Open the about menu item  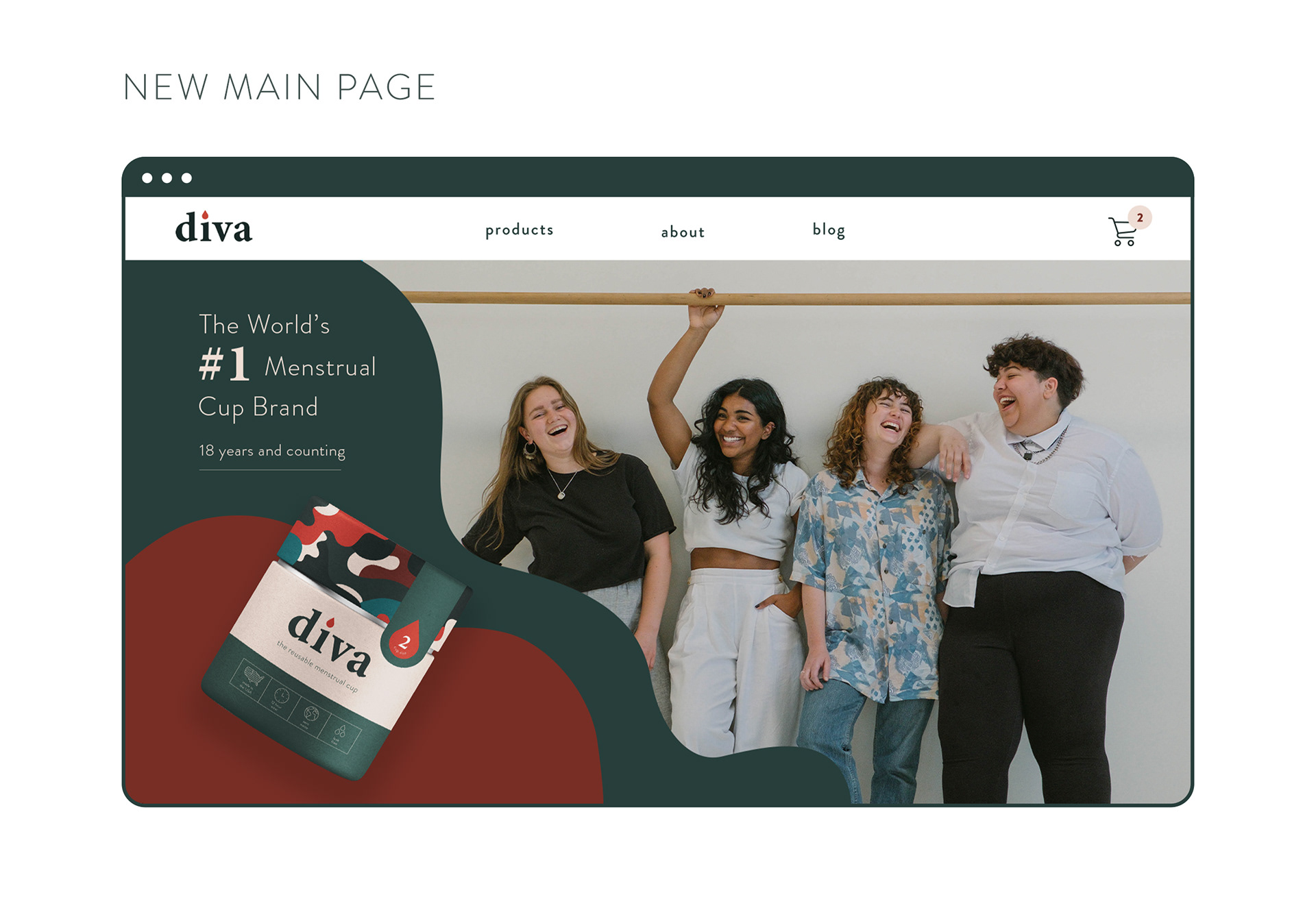tap(683, 232)
